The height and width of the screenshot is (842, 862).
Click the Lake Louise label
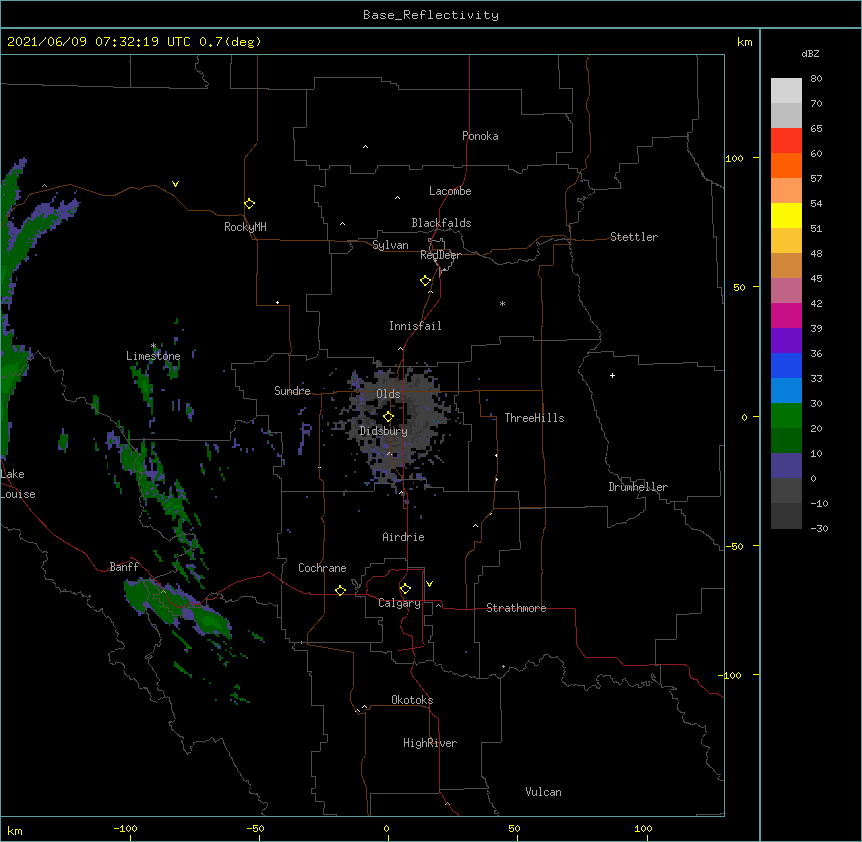[x=18, y=484]
